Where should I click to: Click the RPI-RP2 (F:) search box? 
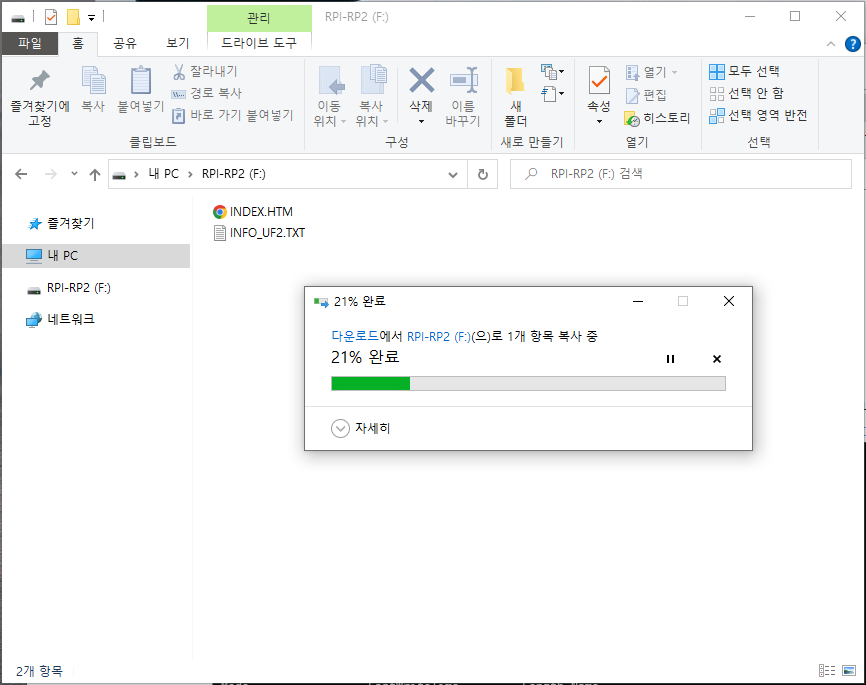(680, 174)
